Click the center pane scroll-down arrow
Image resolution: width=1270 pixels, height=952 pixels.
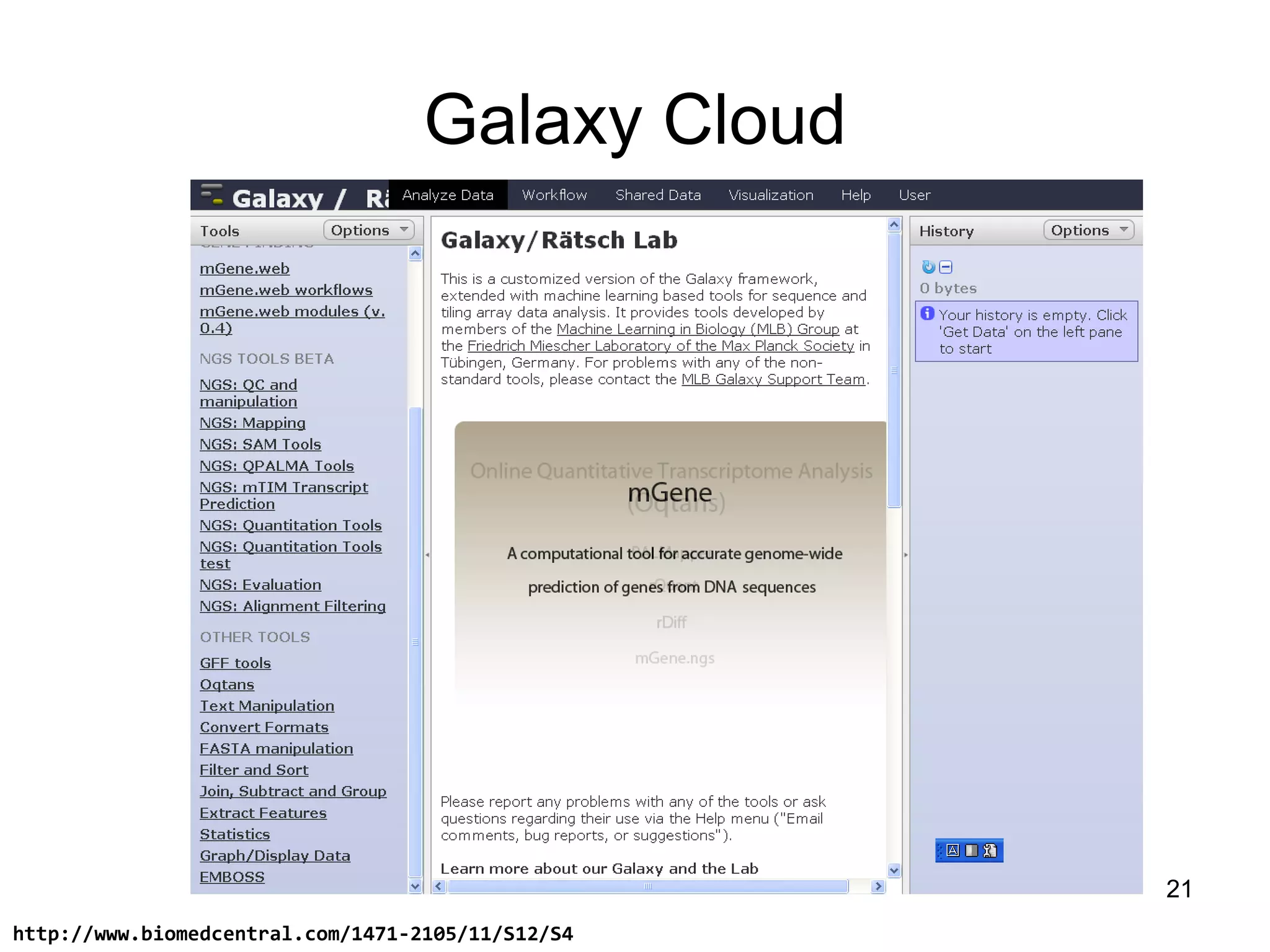pos(894,870)
